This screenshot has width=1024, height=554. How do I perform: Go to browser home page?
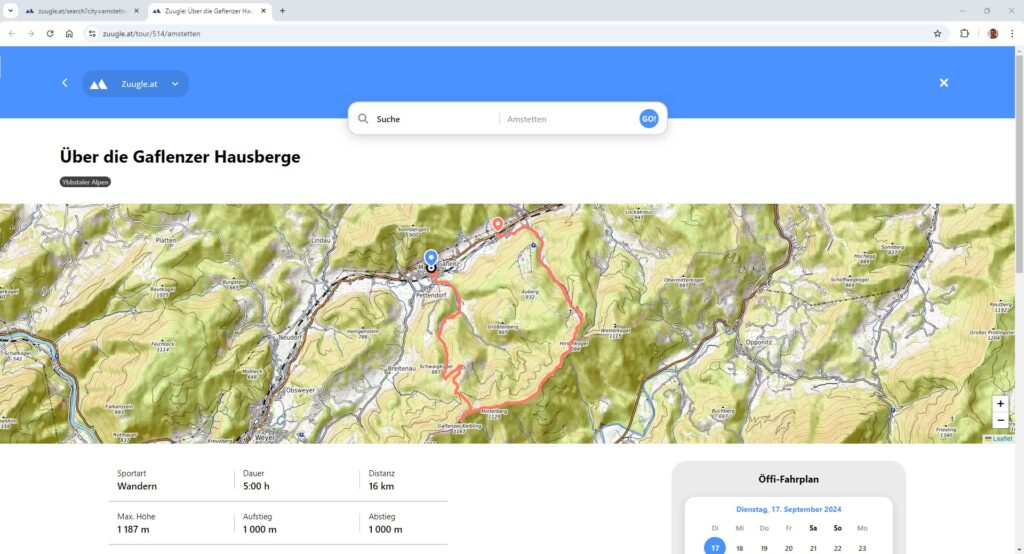[x=69, y=33]
